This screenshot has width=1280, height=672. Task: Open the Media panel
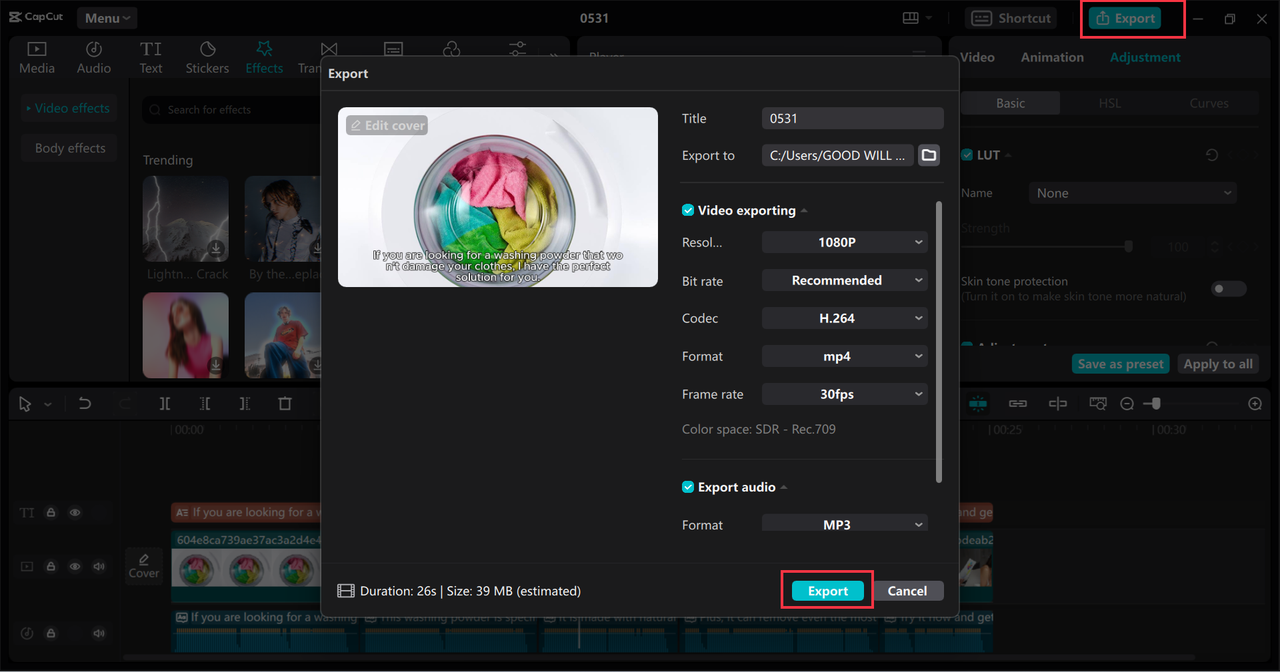(37, 57)
